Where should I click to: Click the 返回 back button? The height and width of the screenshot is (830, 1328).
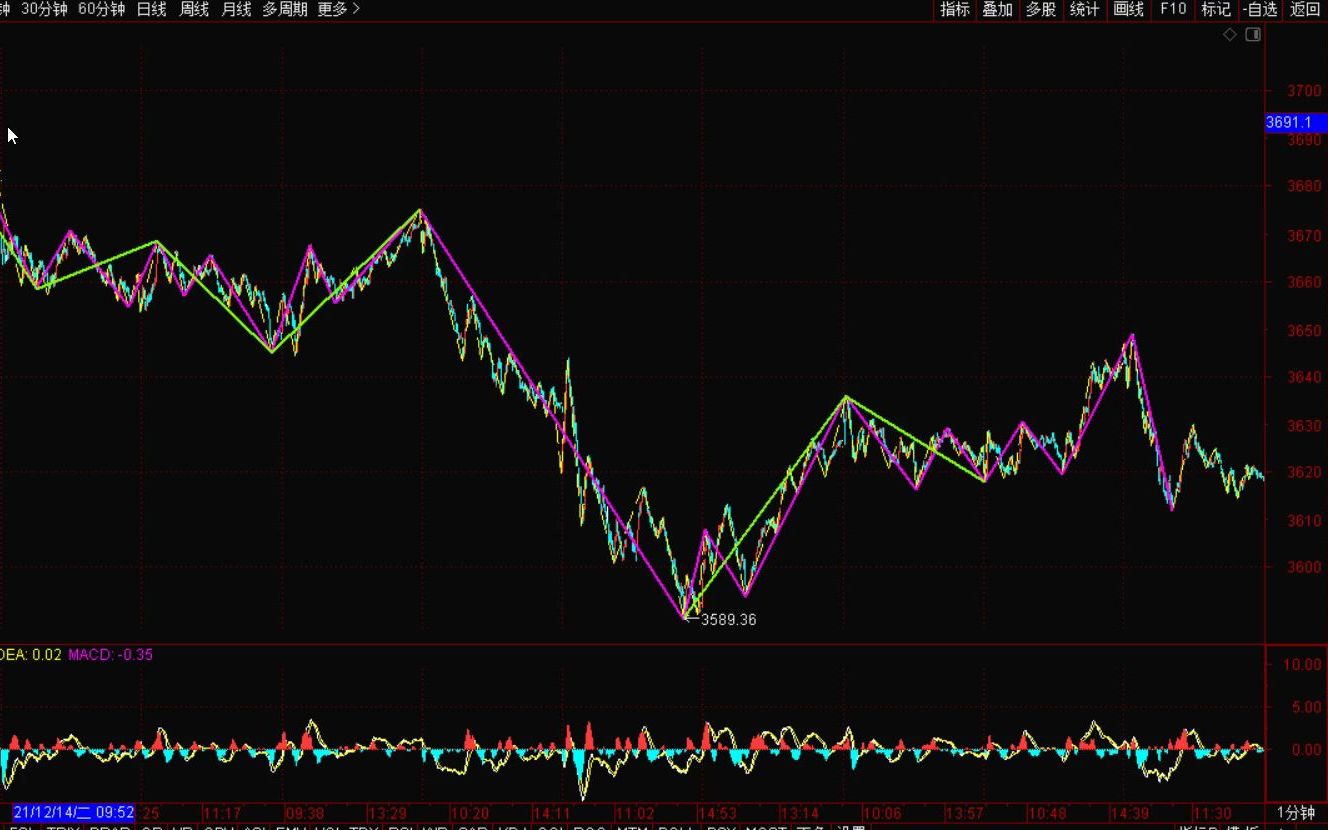pyautogui.click(x=1305, y=9)
